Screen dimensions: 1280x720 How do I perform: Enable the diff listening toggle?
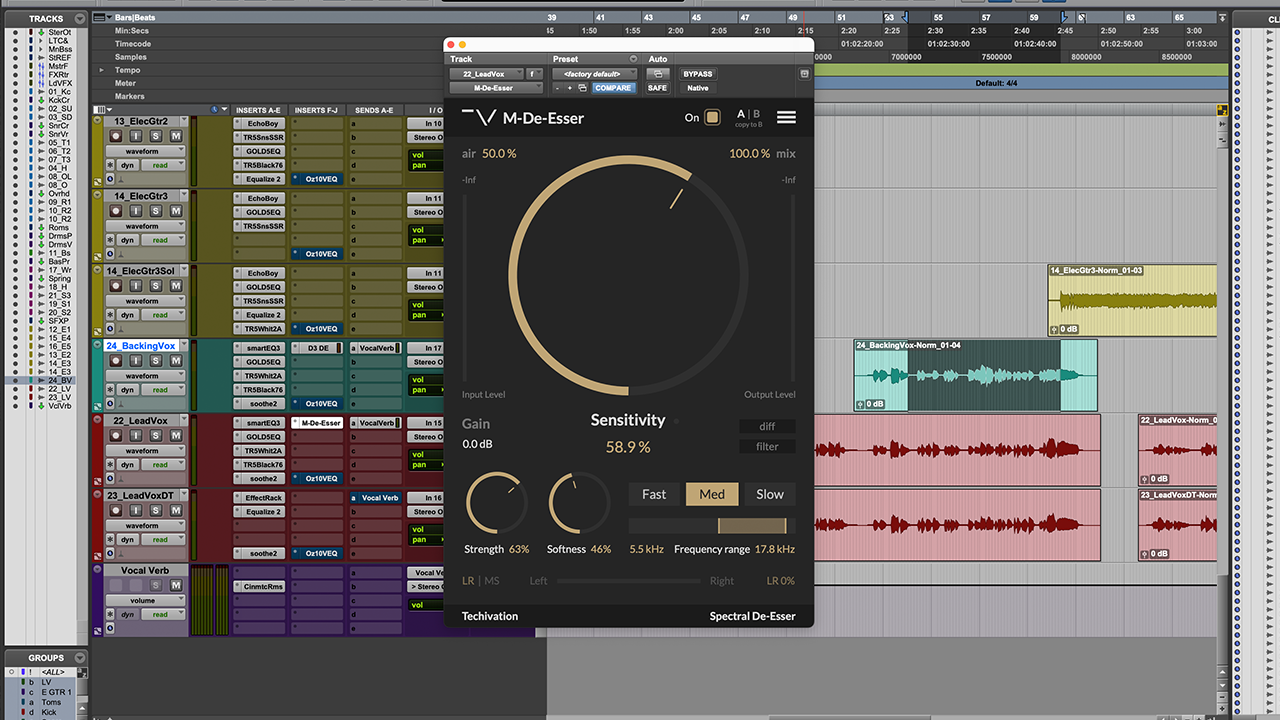click(x=767, y=426)
